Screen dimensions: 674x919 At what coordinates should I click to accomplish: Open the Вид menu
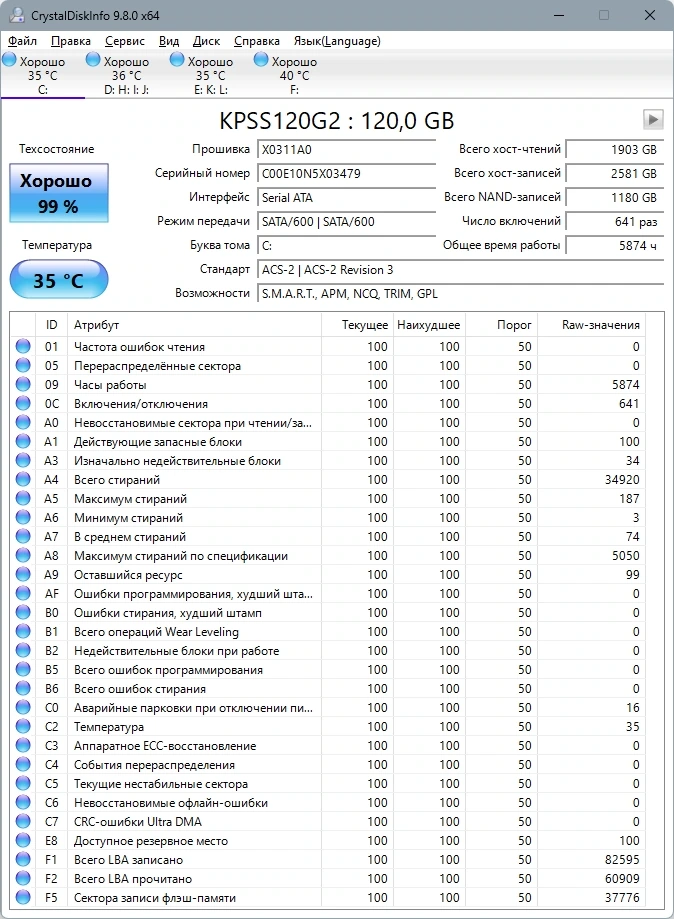tap(169, 41)
